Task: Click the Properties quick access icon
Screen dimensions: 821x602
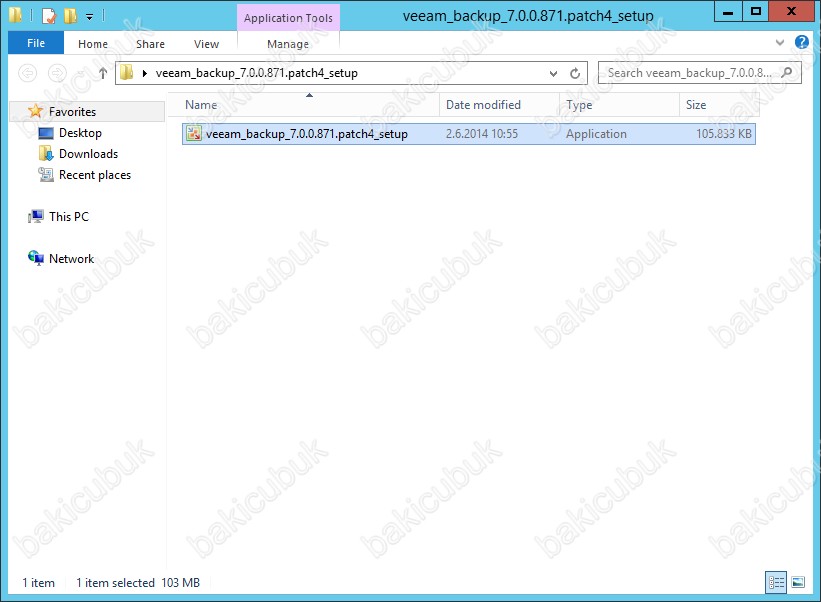Action: pos(49,16)
